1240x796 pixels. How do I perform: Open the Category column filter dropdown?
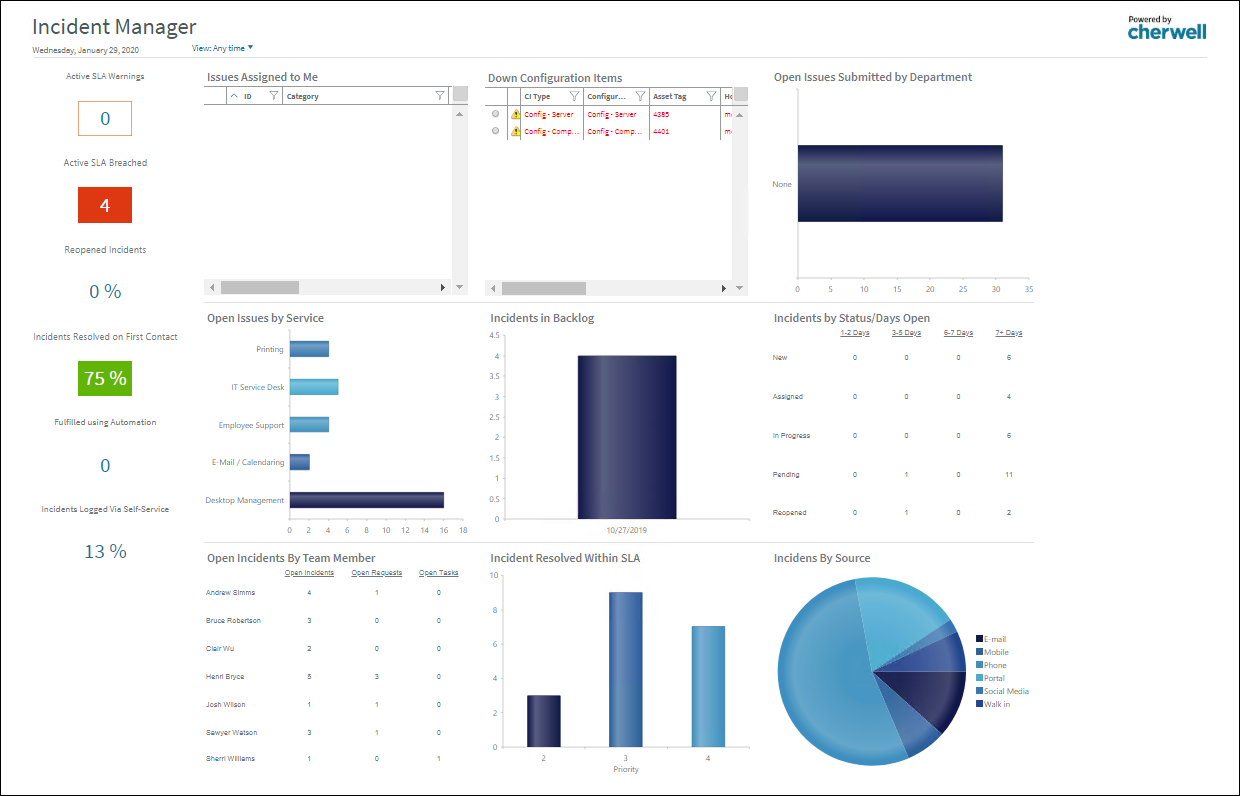tap(440, 95)
